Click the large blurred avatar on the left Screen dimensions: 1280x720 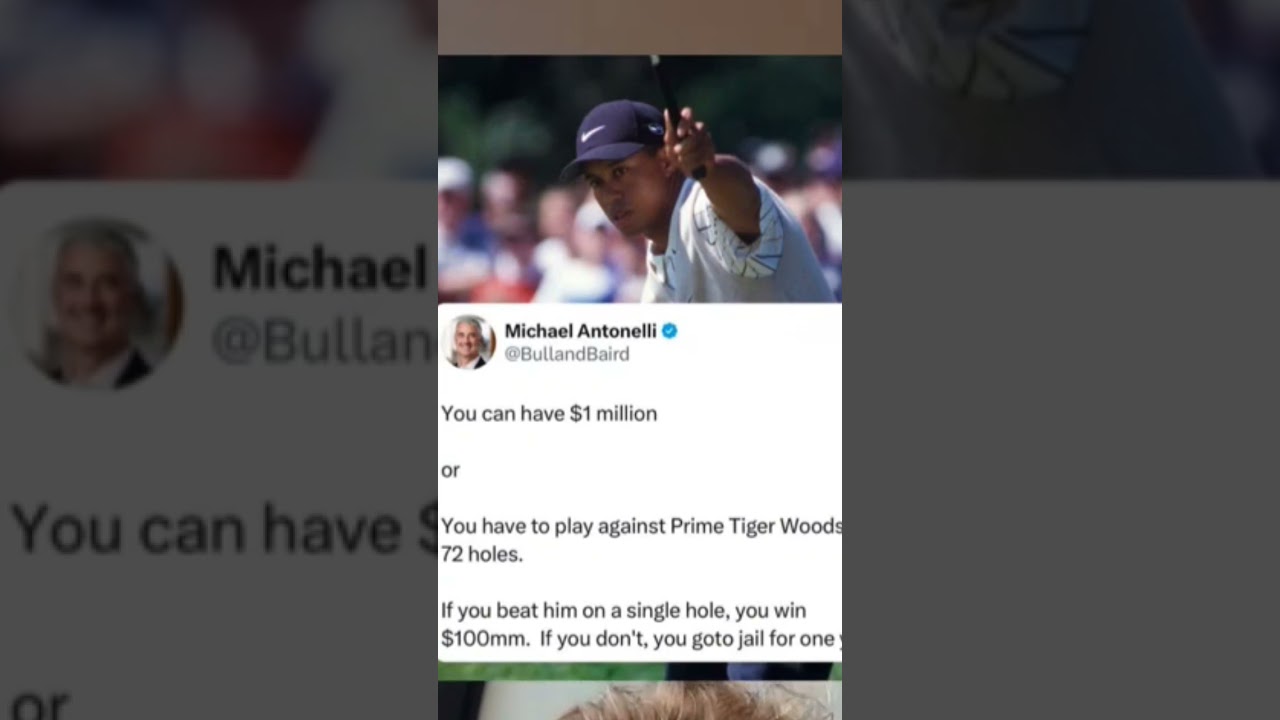[x=98, y=302]
